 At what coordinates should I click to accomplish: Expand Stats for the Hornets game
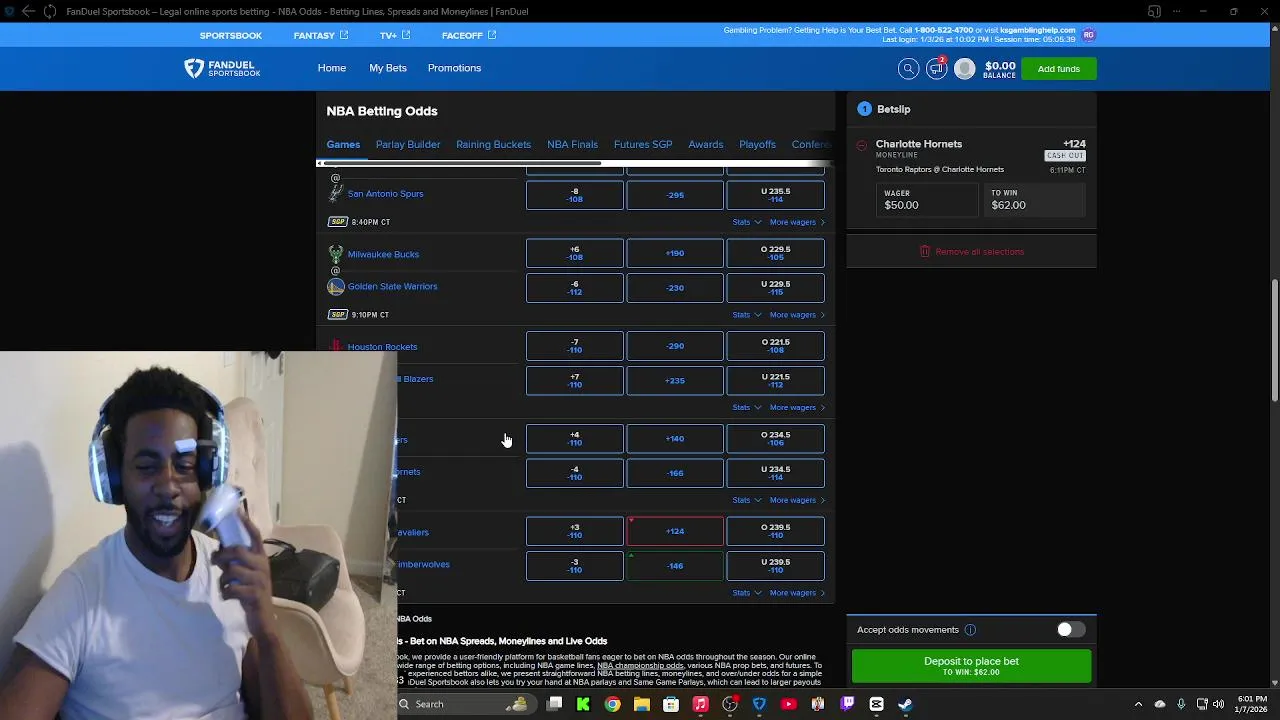pyautogui.click(x=747, y=500)
